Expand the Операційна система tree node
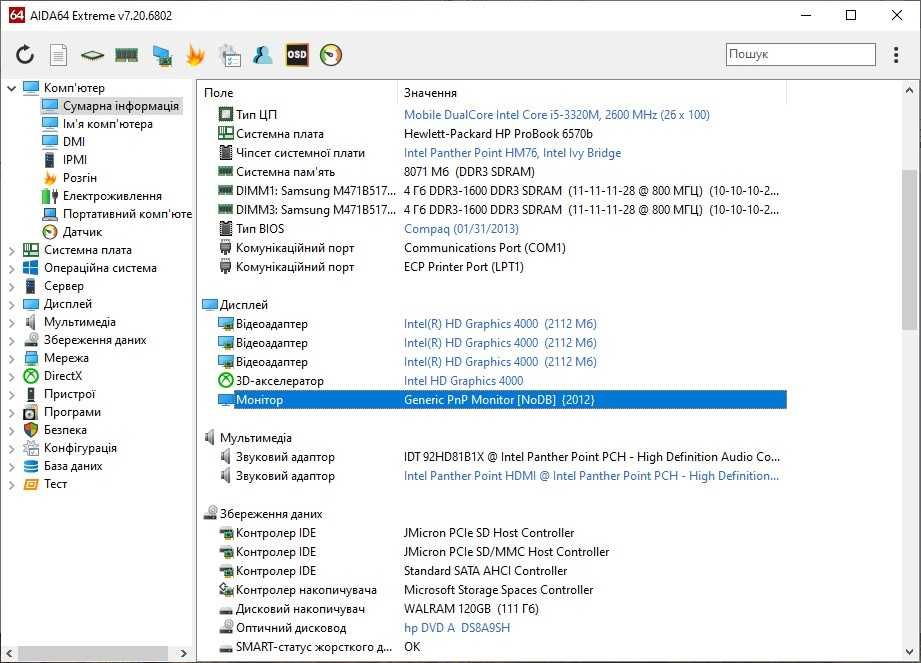 tap(11, 269)
